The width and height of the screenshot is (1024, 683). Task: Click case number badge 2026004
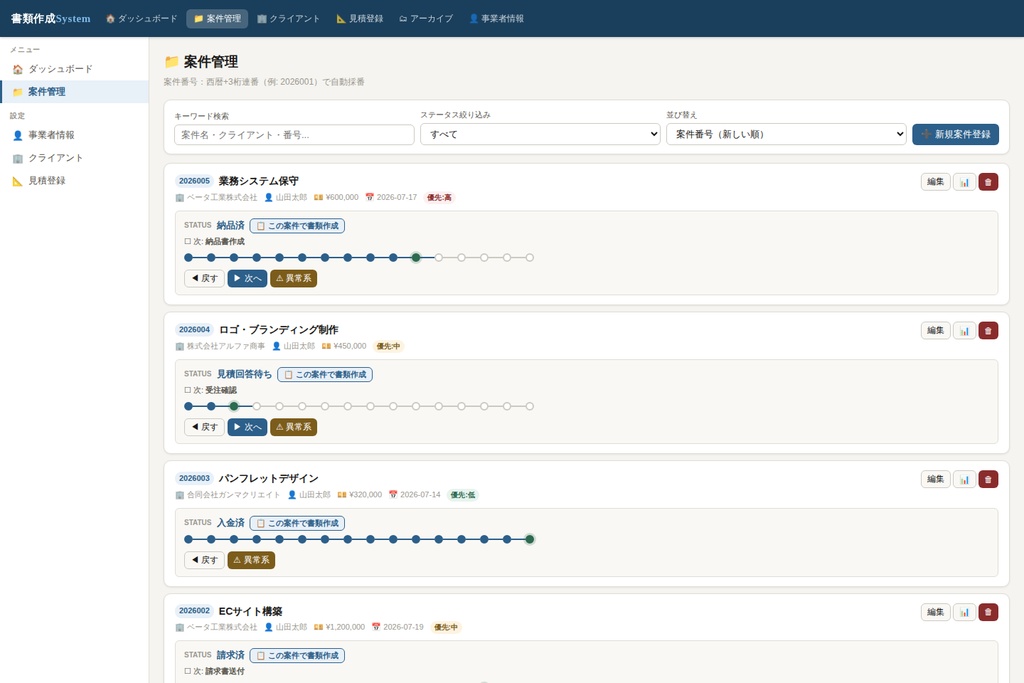coord(195,330)
